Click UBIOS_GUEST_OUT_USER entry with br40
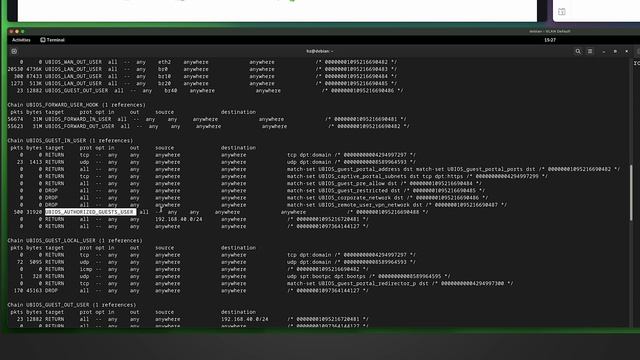Screen dimensions: 640x360 pos(76,91)
